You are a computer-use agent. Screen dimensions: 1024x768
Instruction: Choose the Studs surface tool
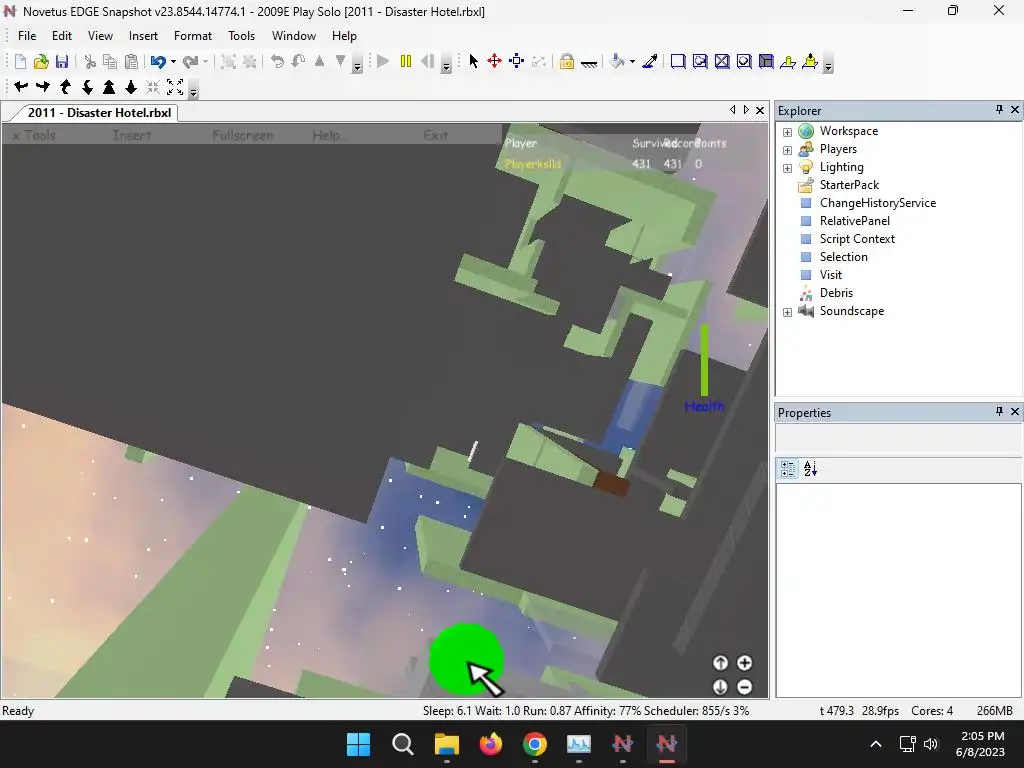pos(744,61)
